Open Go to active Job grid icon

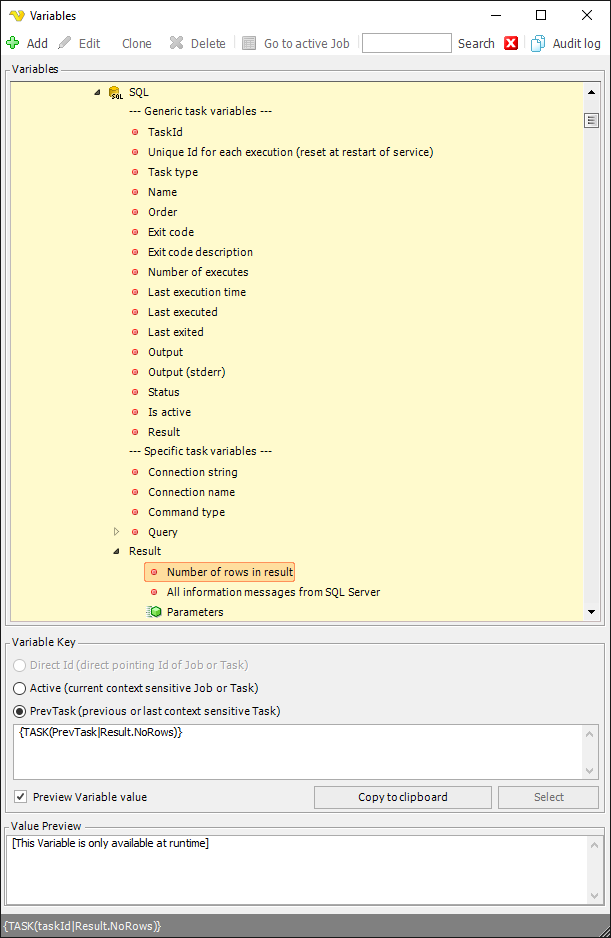pyautogui.click(x=249, y=43)
